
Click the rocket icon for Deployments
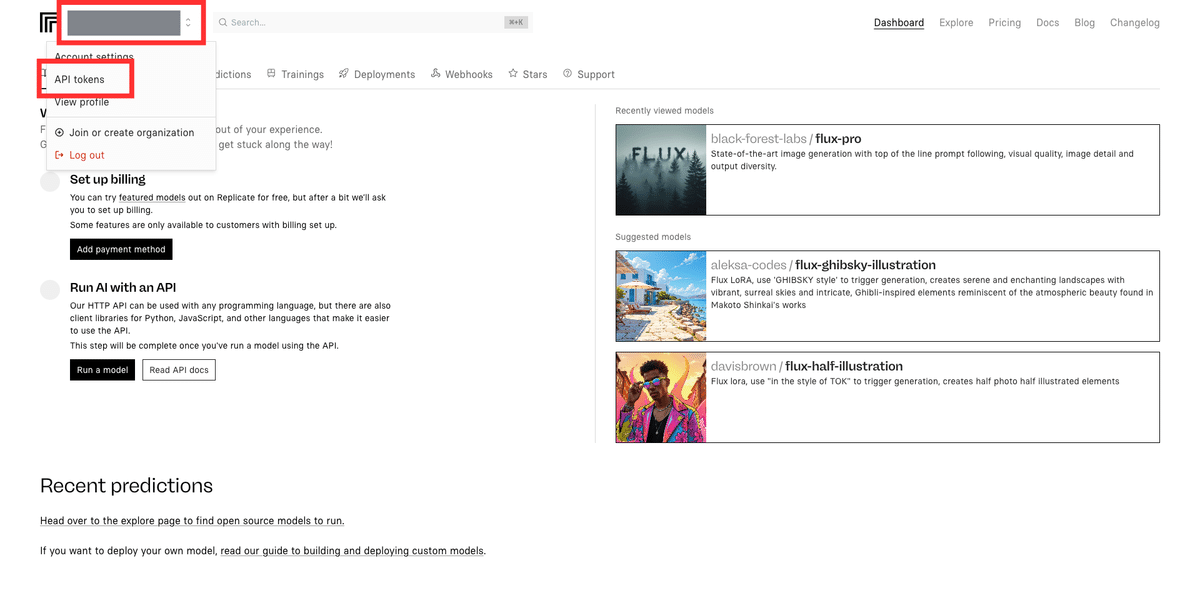pyautogui.click(x=344, y=74)
